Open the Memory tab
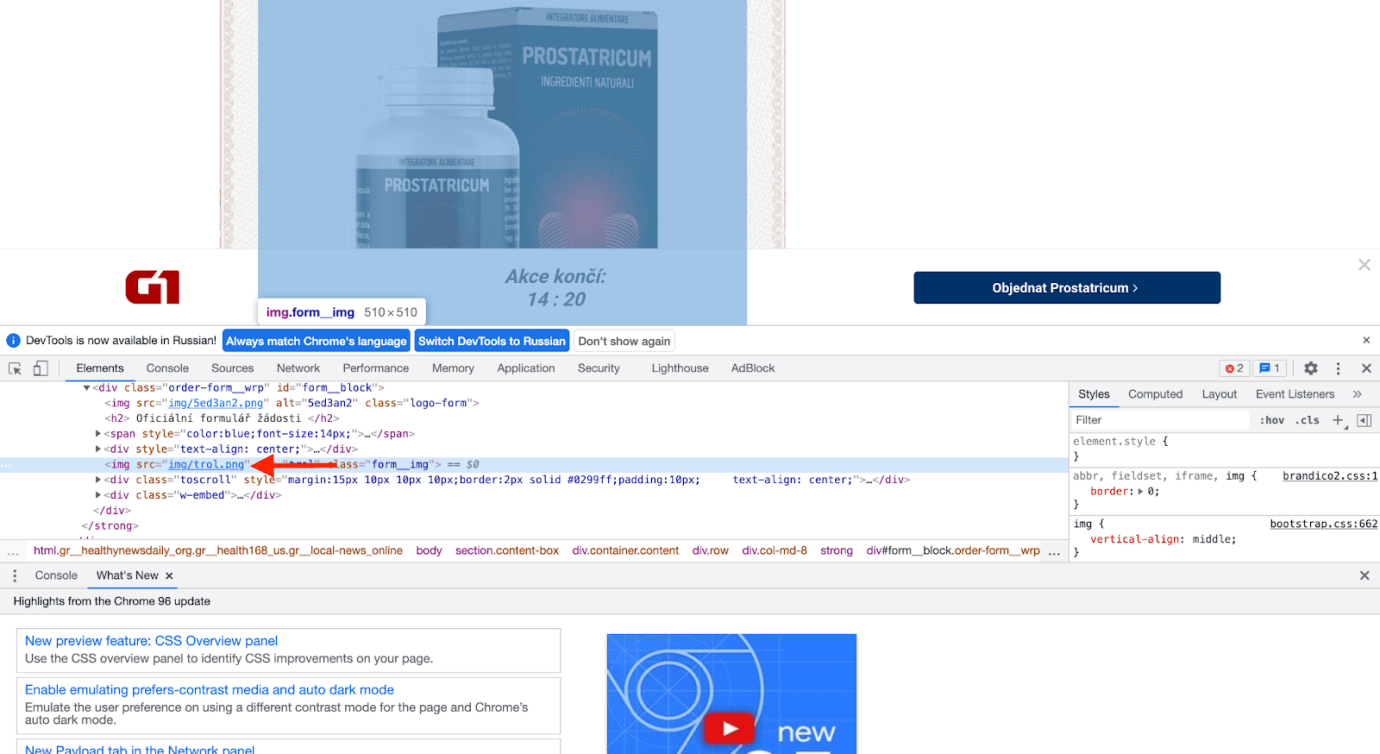 (453, 368)
